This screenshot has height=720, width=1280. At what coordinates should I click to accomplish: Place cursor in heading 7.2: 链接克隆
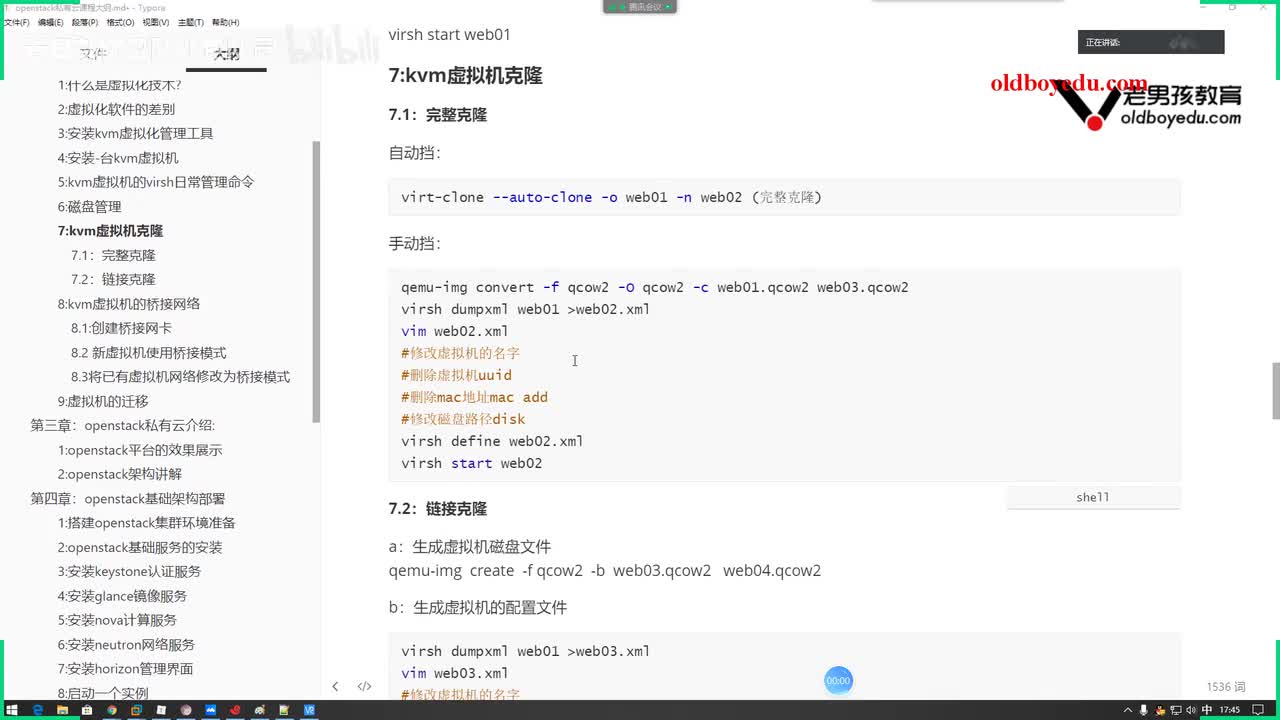click(x=438, y=509)
